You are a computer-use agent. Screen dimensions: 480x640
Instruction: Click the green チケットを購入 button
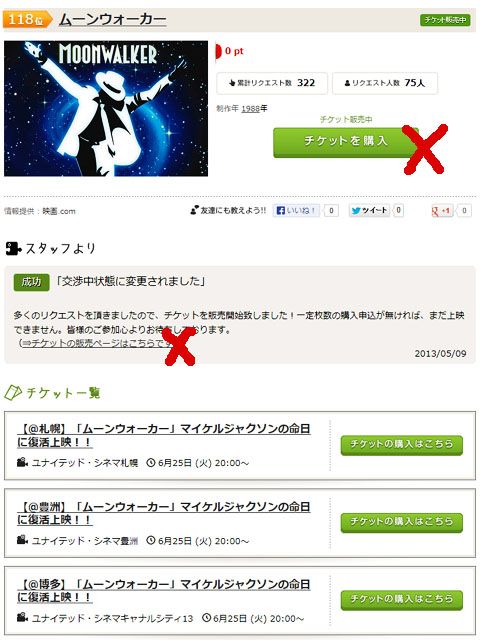[x=345, y=142]
